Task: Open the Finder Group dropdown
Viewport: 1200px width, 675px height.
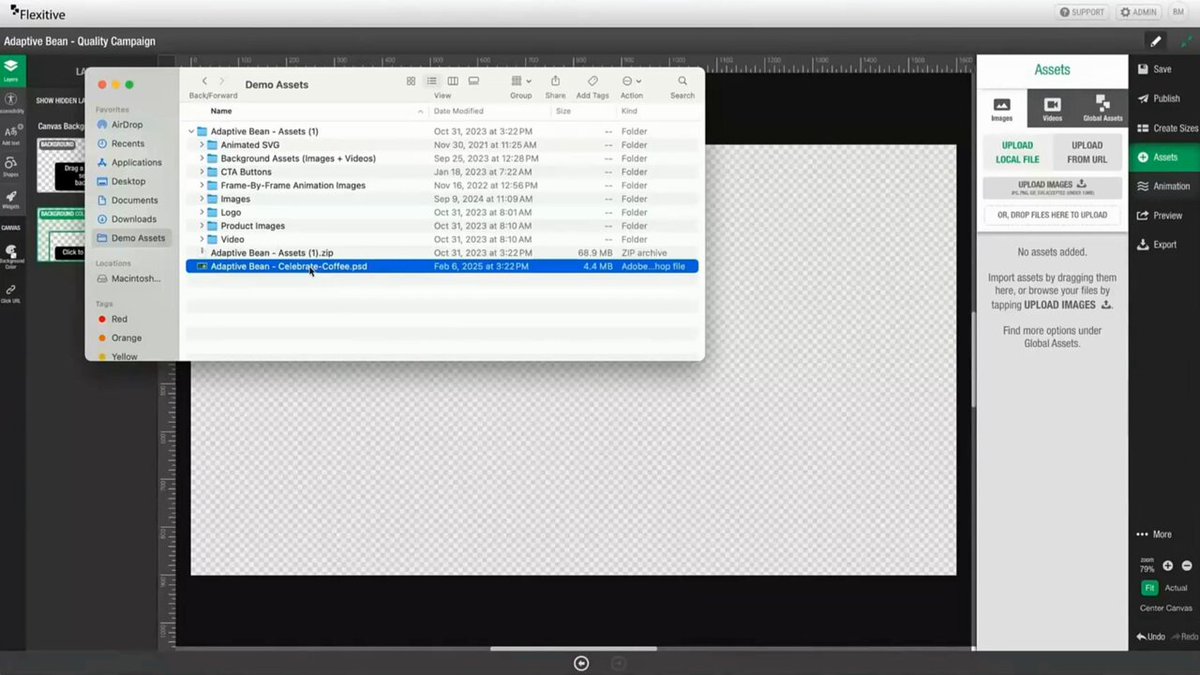Action: pos(521,81)
